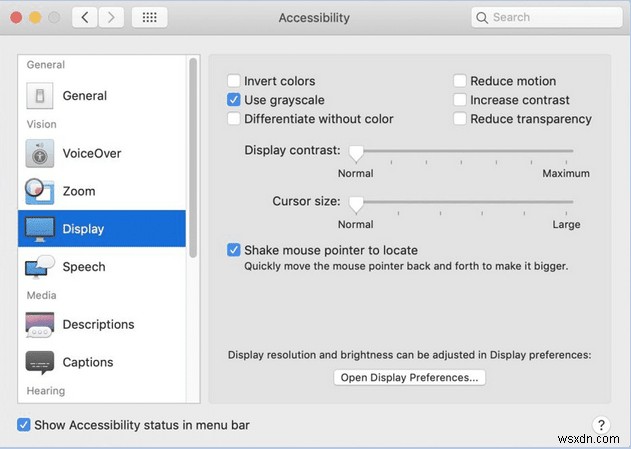Enable Reduce motion checkbox
The image size is (631, 449).
point(460,81)
